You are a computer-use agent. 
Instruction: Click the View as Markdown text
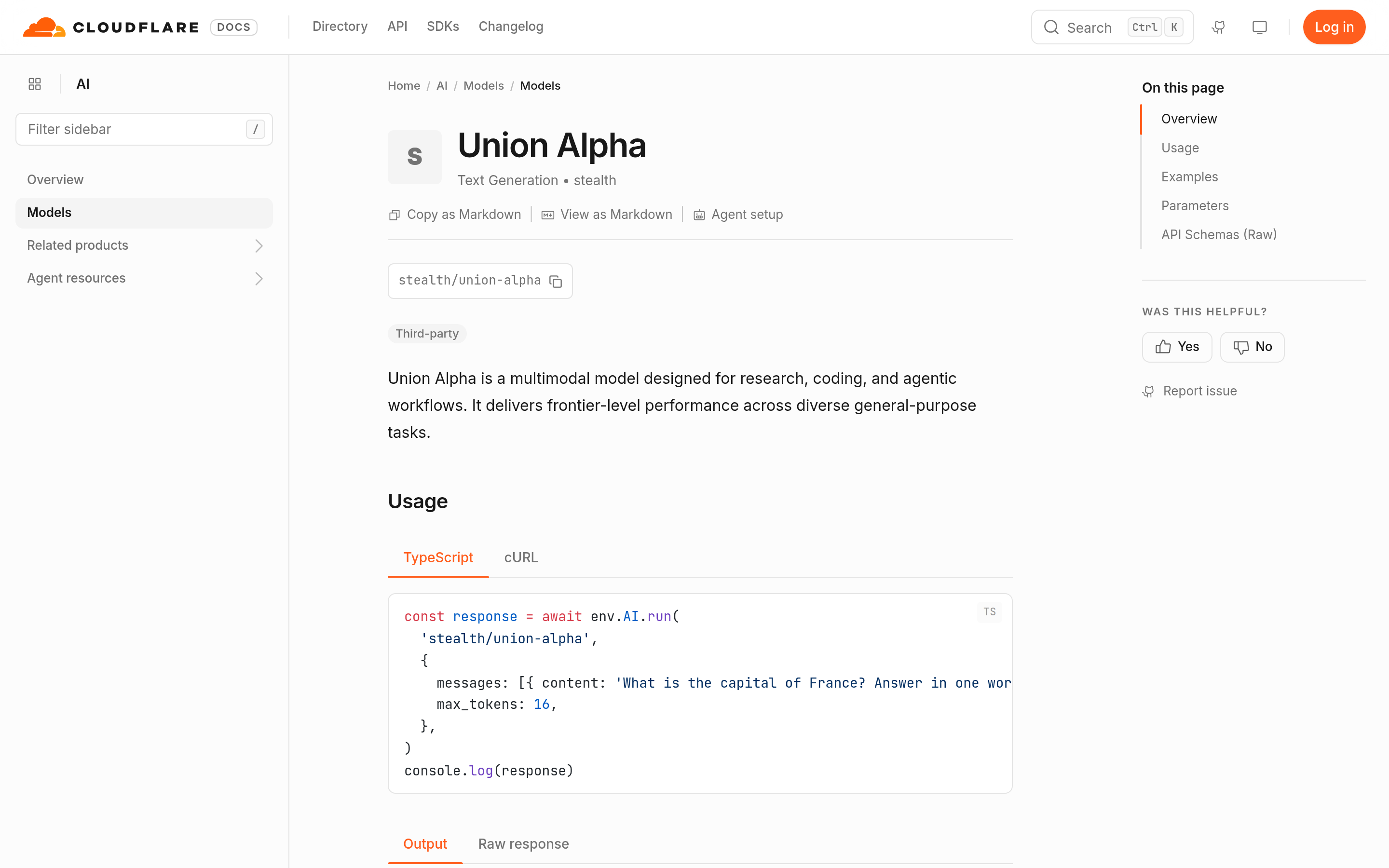pyautogui.click(x=616, y=215)
